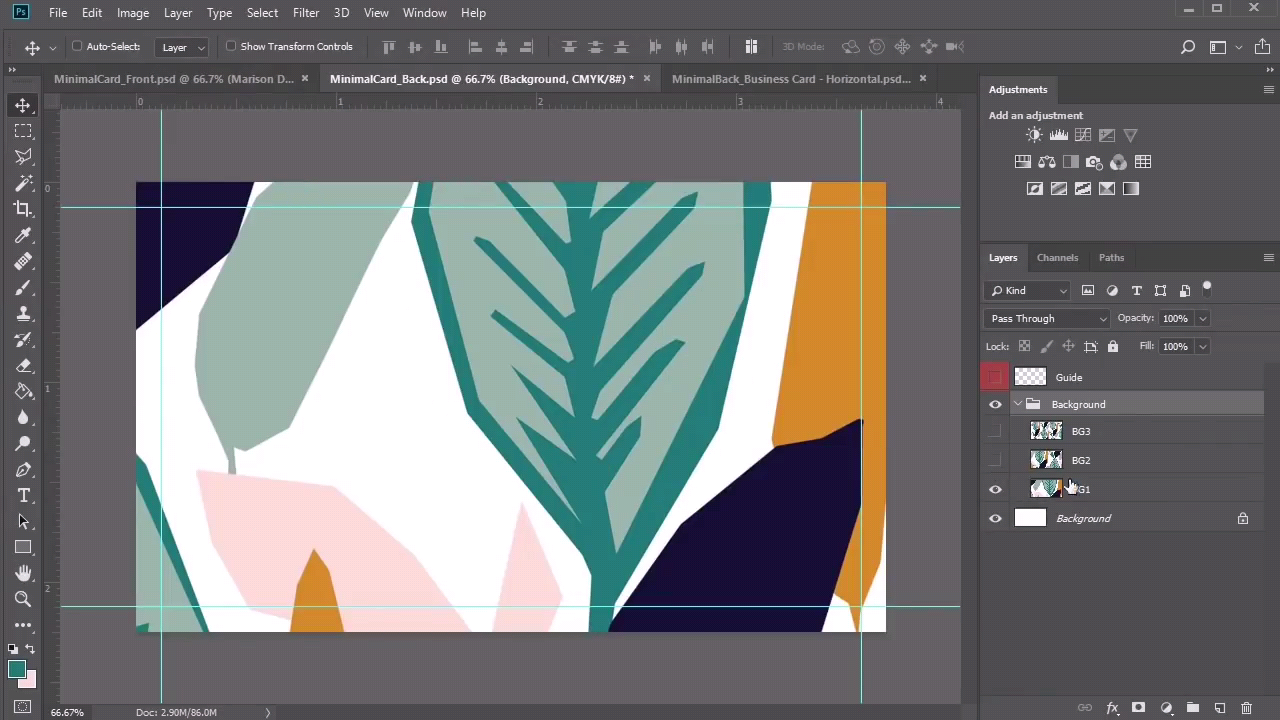1280x720 pixels.
Task: Open the Opacity dropdown arrow
Action: pyautogui.click(x=1202, y=318)
